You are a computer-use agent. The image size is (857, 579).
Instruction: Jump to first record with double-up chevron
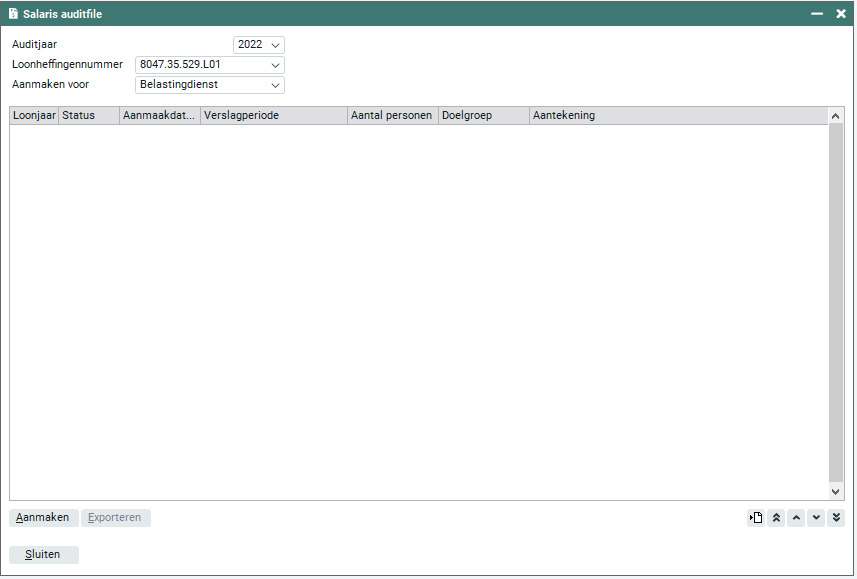[x=776, y=517]
